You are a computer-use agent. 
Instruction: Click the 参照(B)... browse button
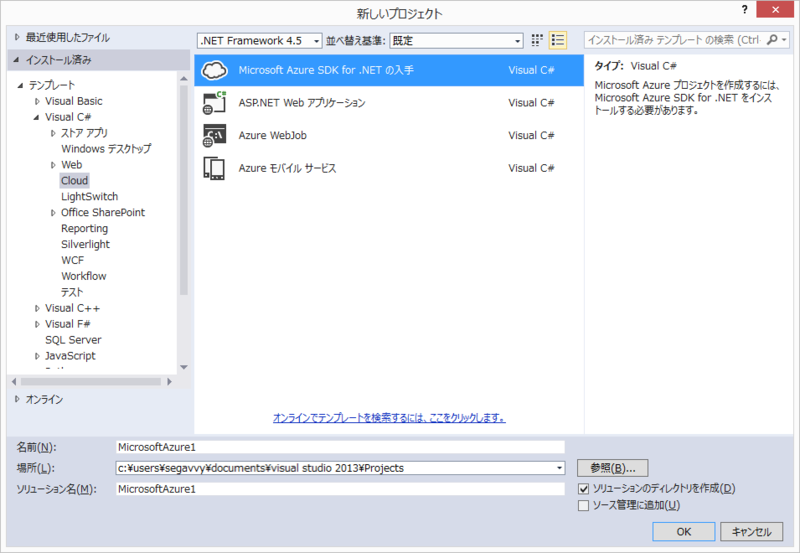[x=613, y=468]
